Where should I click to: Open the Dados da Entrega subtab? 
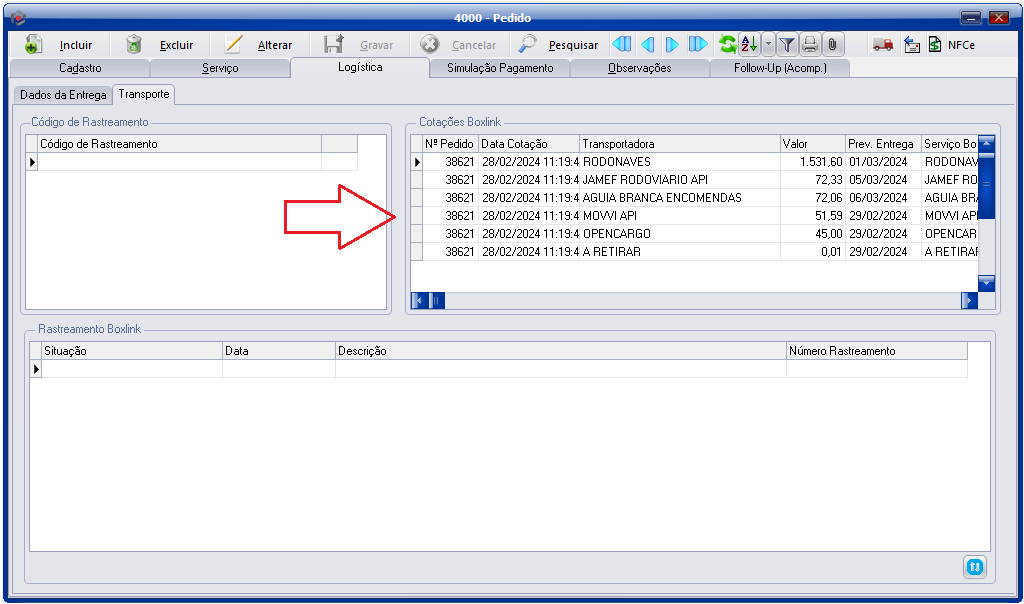63,94
